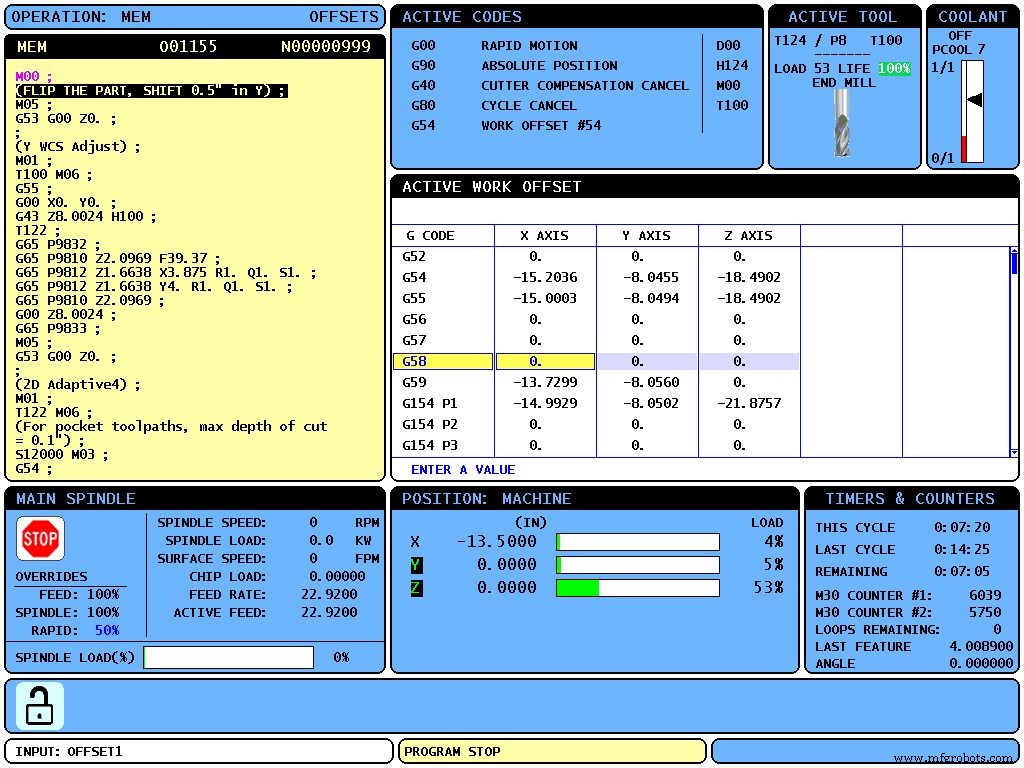Expand the TIMERS & COUNTERS panel header

coord(910,498)
